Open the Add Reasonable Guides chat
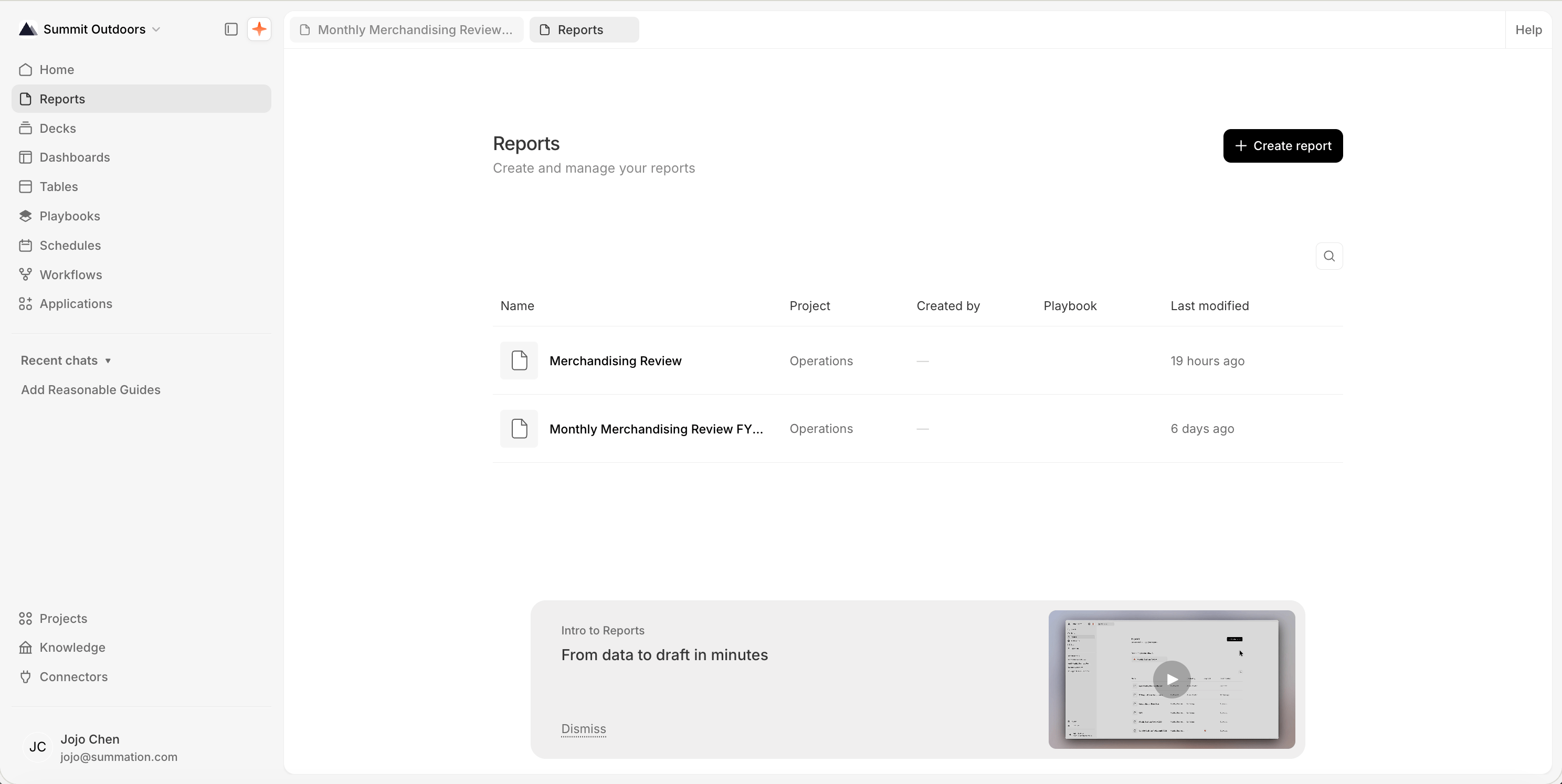The width and height of the screenshot is (1562, 784). pyautogui.click(x=91, y=390)
